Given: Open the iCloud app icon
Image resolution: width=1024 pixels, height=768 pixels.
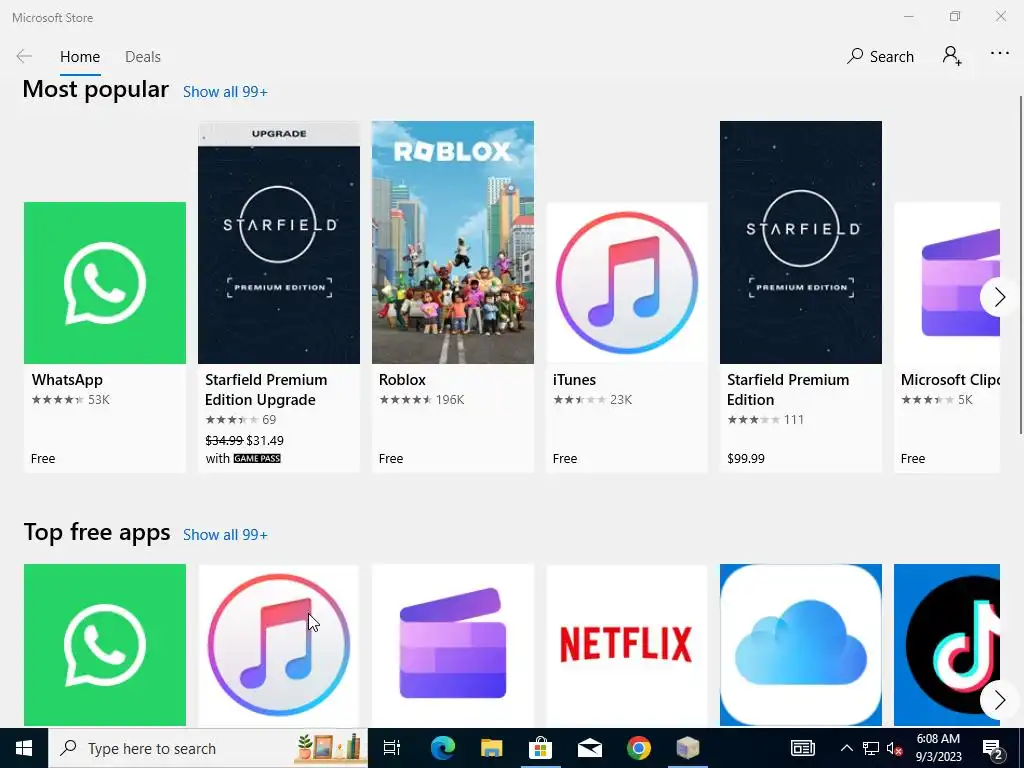Looking at the screenshot, I should [801, 645].
